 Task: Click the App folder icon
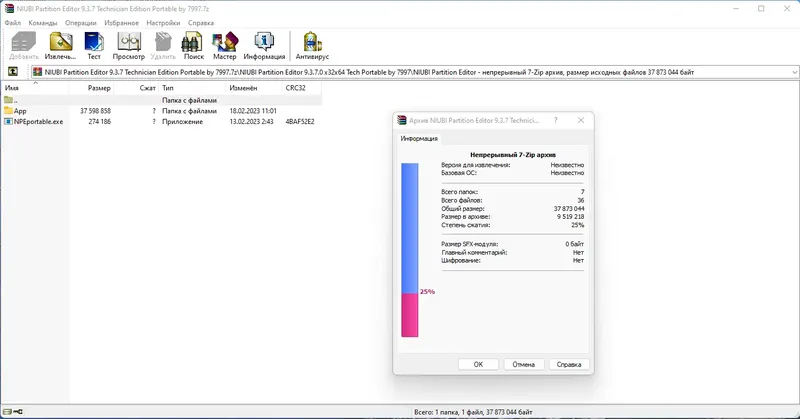[8, 111]
